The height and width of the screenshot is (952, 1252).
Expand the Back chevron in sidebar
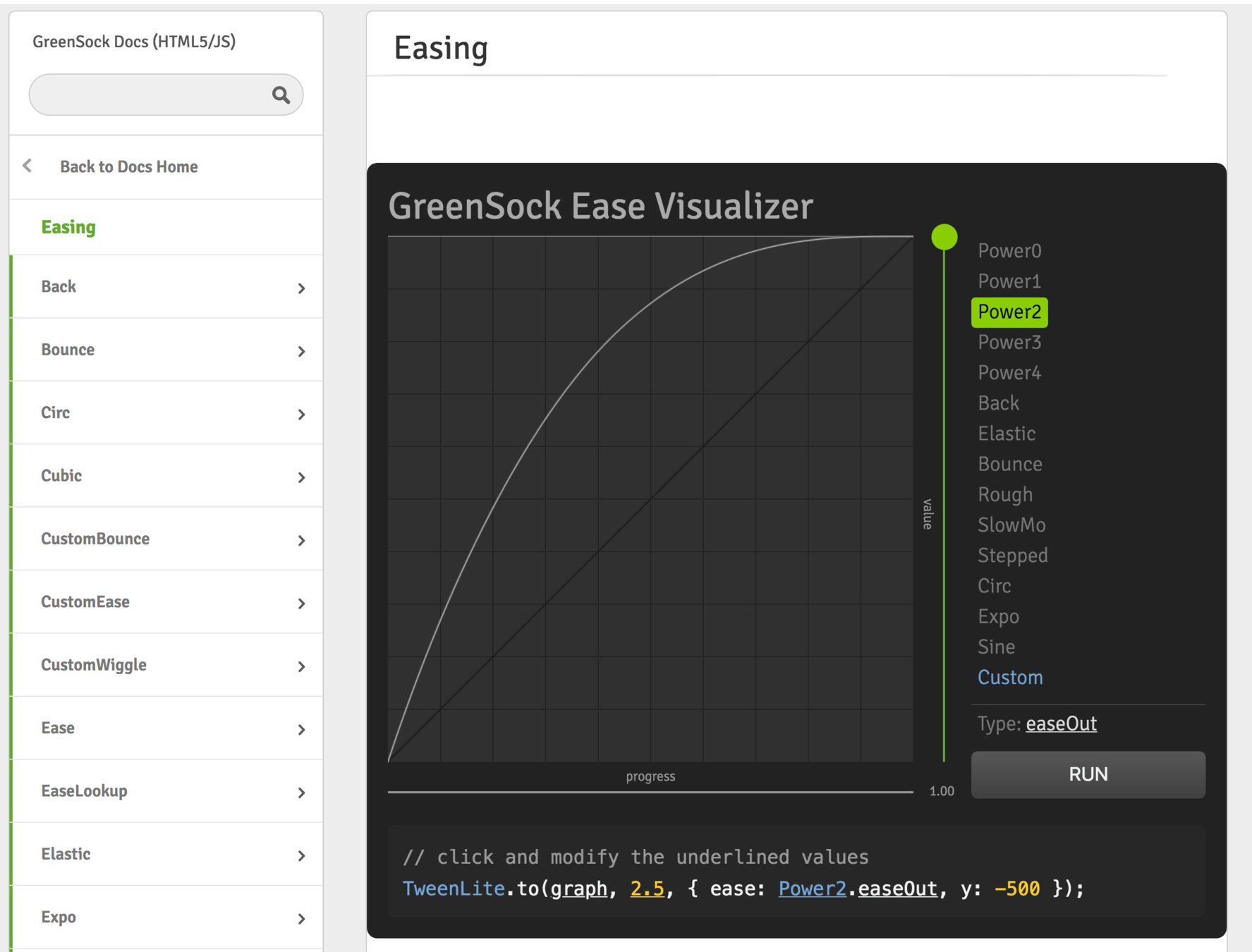[301, 288]
